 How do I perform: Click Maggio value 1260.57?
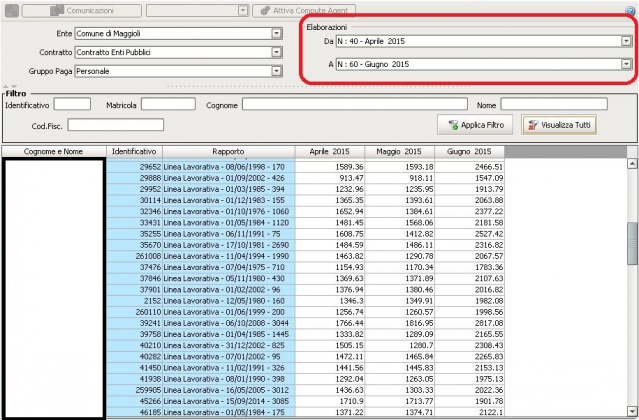pos(399,312)
